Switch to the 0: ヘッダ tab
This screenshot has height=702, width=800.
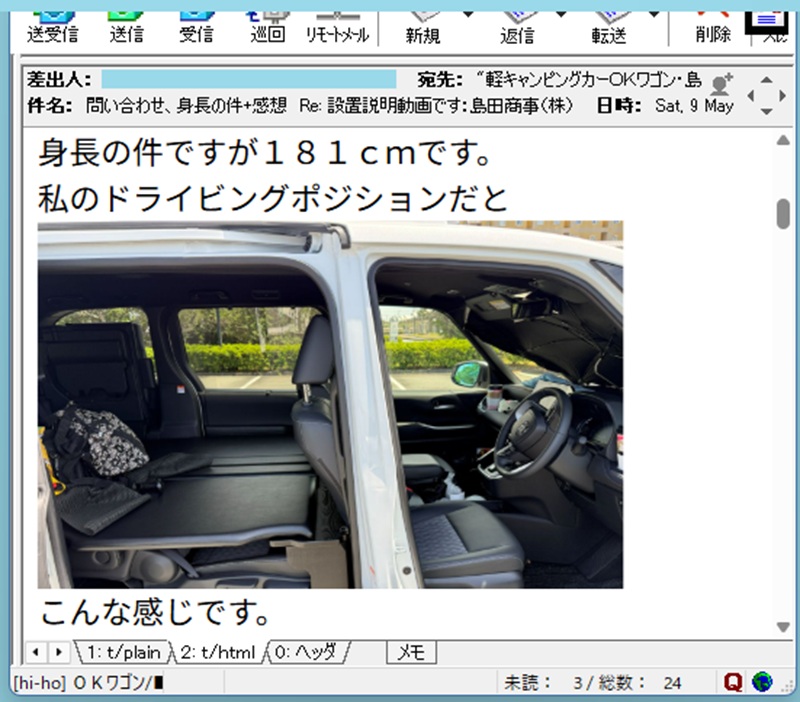click(307, 653)
